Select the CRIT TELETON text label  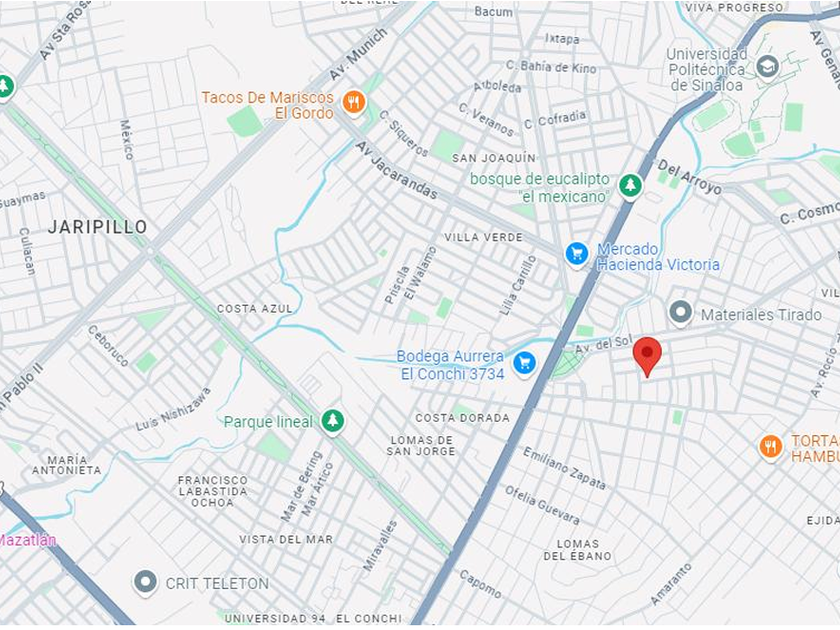pyautogui.click(x=218, y=583)
